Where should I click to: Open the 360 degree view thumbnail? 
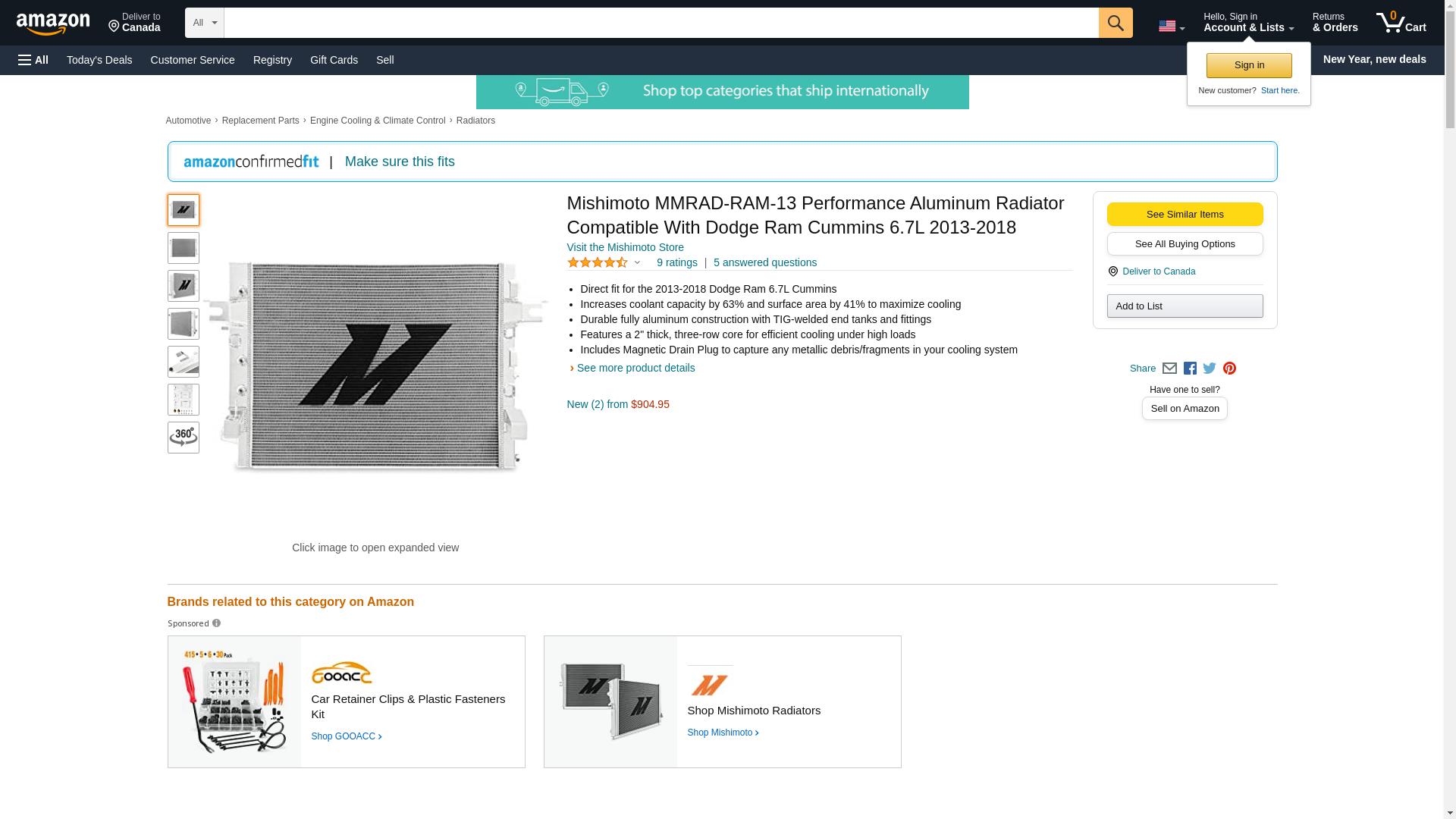[x=183, y=438]
